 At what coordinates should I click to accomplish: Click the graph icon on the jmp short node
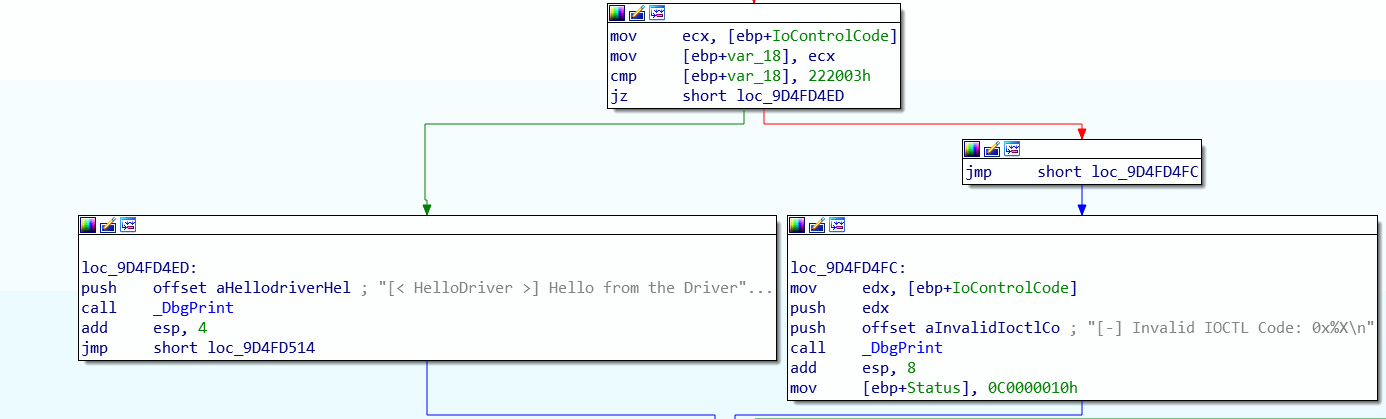coord(1012,149)
